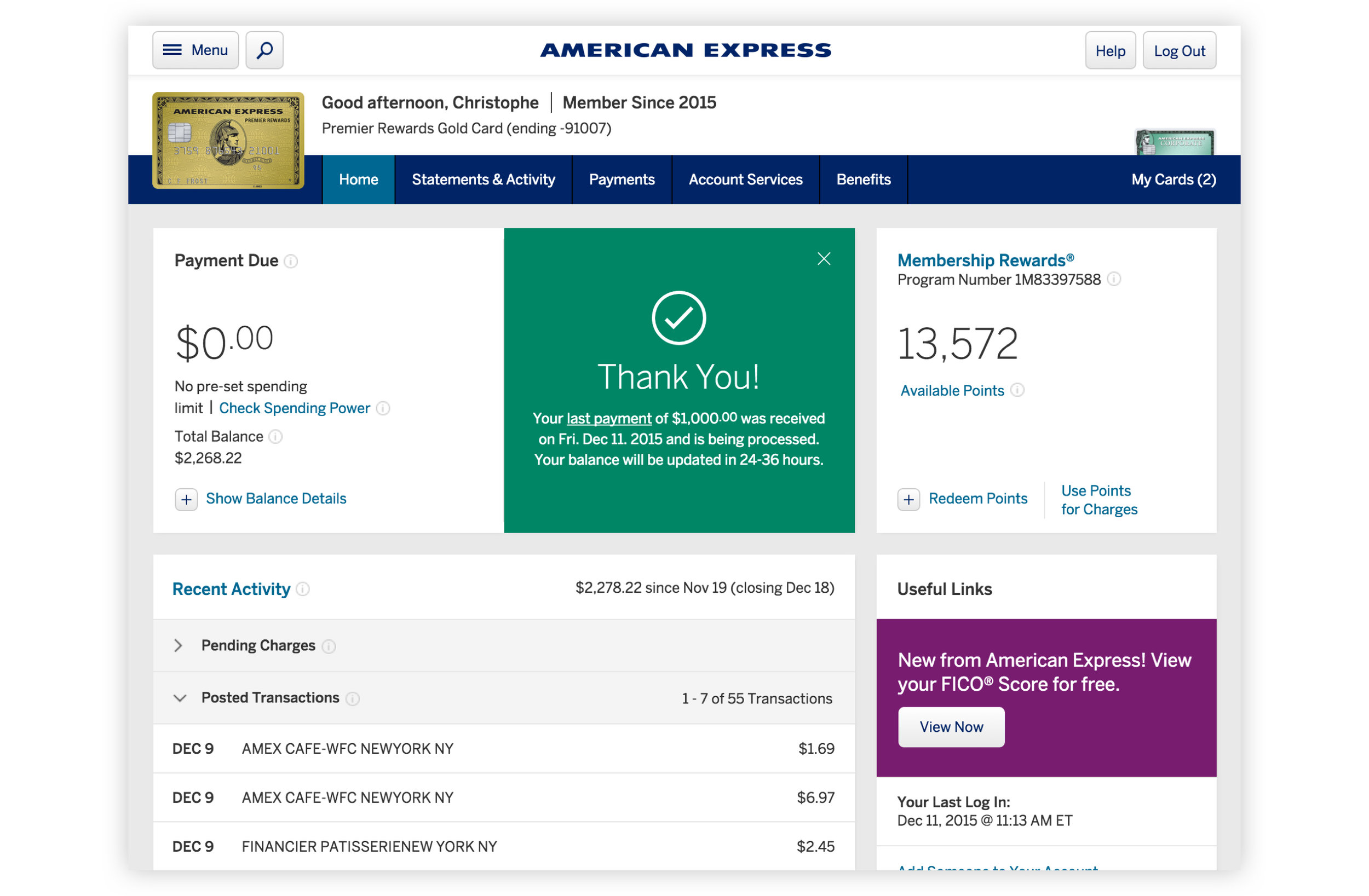The width and height of the screenshot is (1369, 896).
Task: Click the Total Balance info icon
Action: pyautogui.click(x=276, y=437)
